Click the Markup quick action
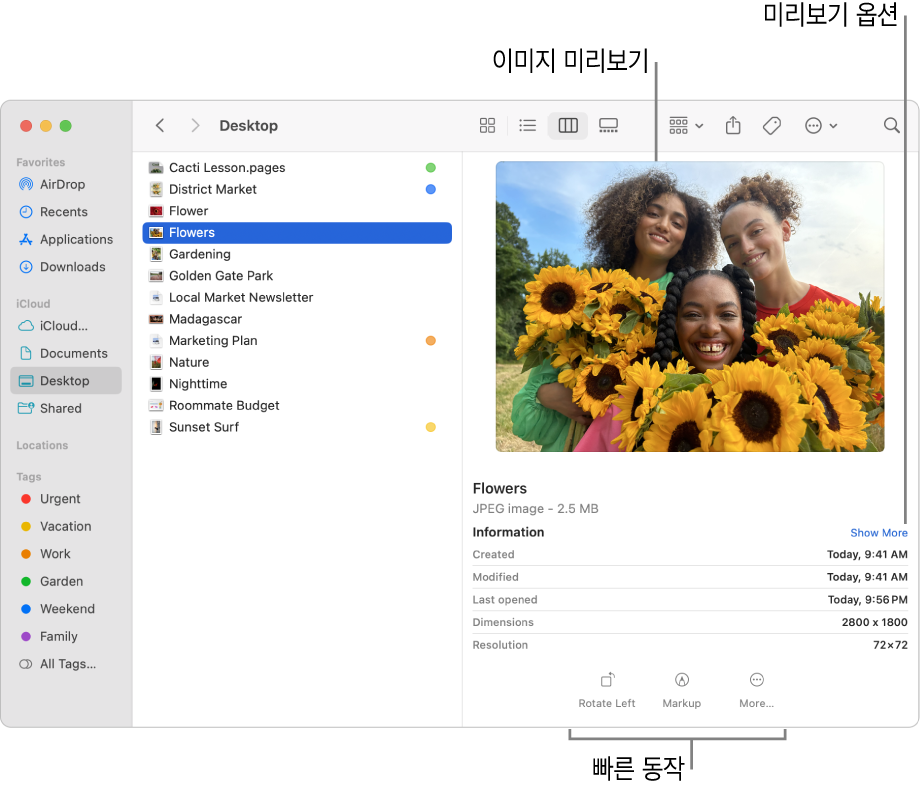Screen dimensions: 923x790 [682, 691]
